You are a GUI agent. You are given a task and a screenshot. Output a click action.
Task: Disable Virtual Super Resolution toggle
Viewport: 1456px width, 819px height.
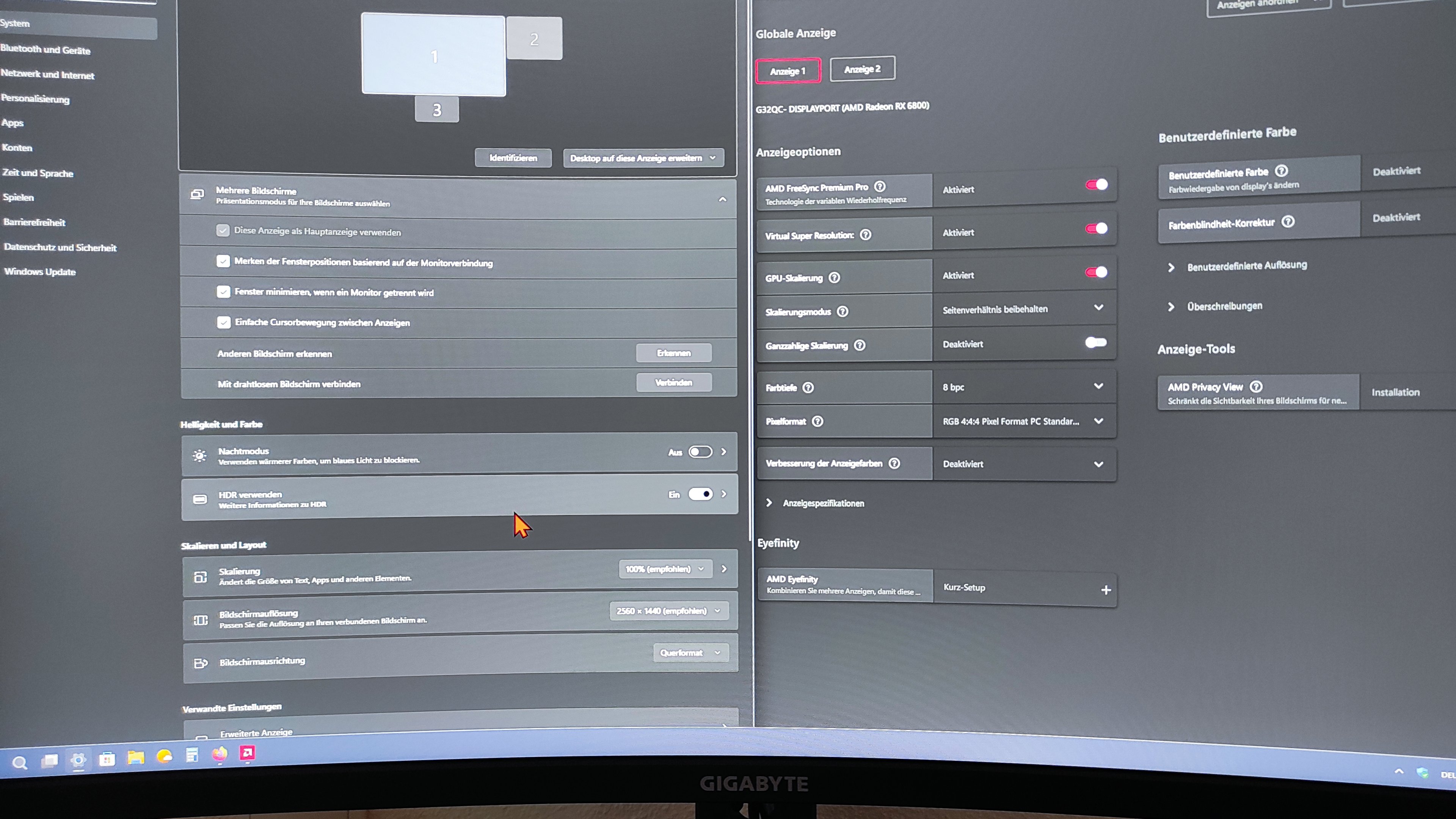tap(1097, 228)
